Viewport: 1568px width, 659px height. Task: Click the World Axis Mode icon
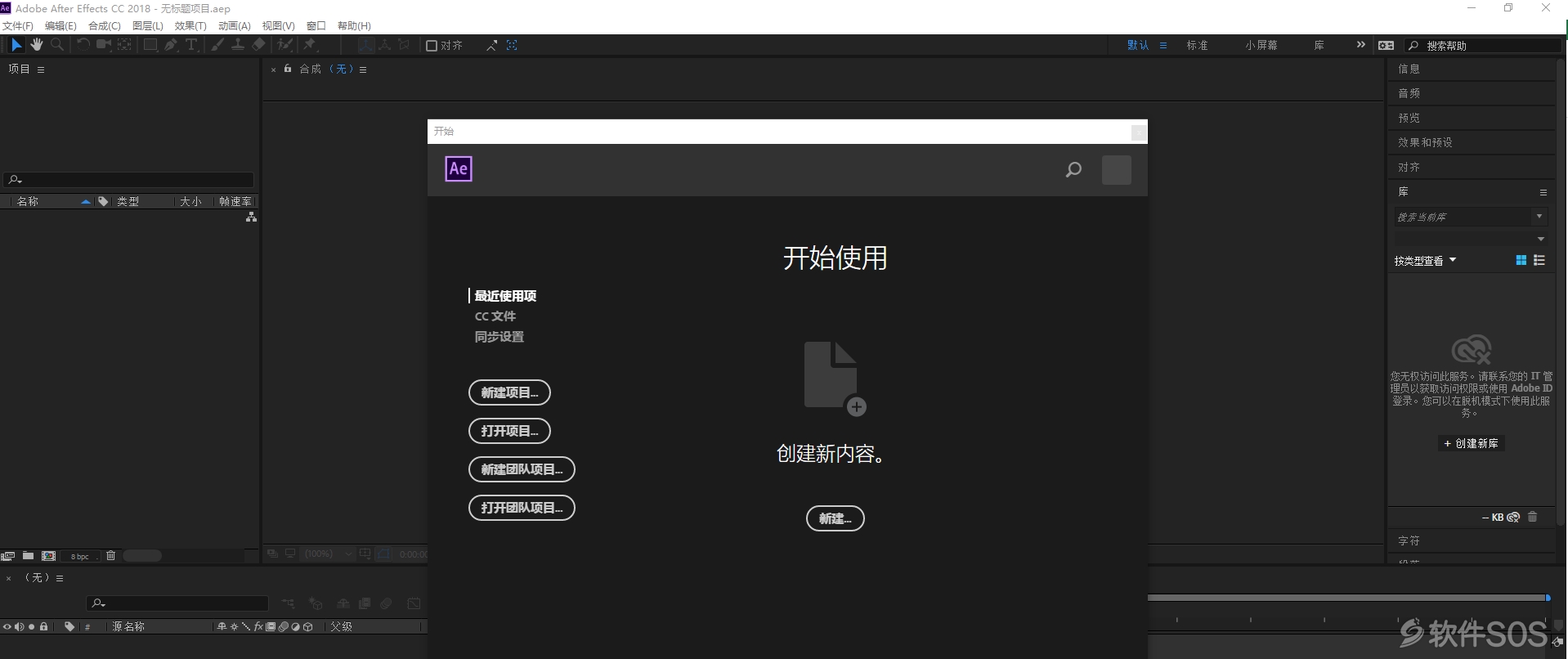385,45
